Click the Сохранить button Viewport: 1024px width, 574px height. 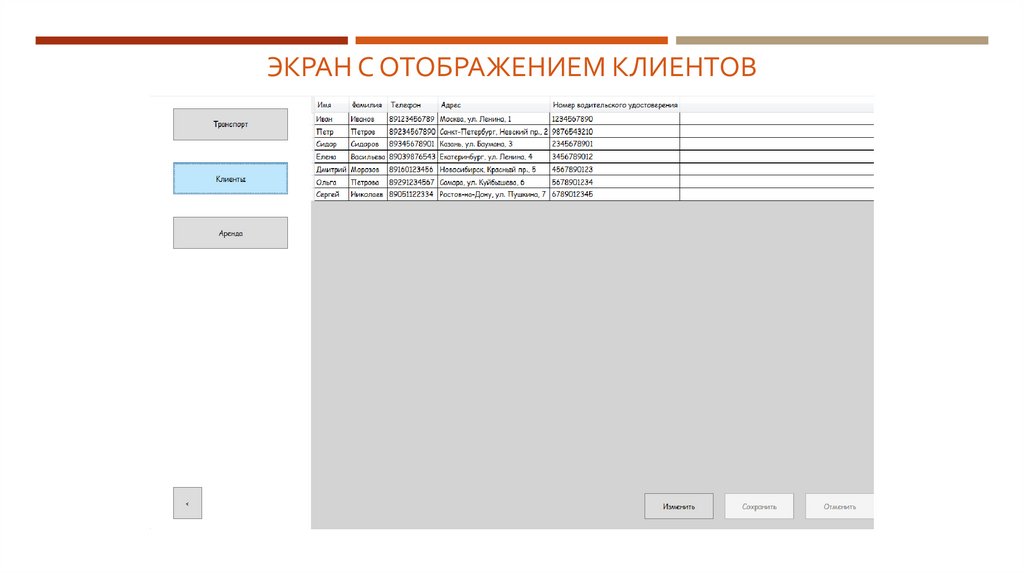pyautogui.click(x=759, y=506)
